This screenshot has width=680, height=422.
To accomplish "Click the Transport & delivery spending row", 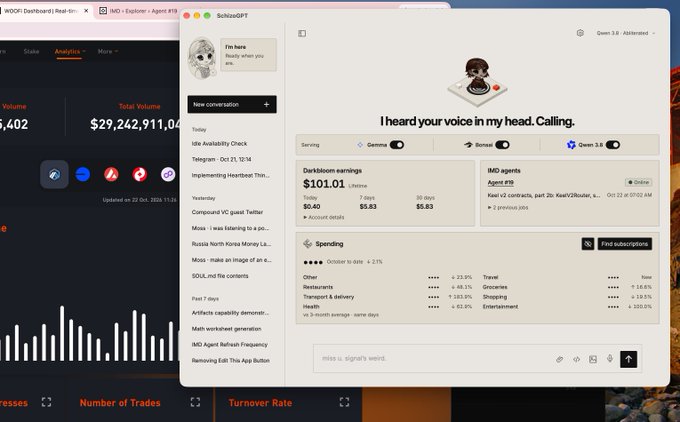I will tap(387, 297).
